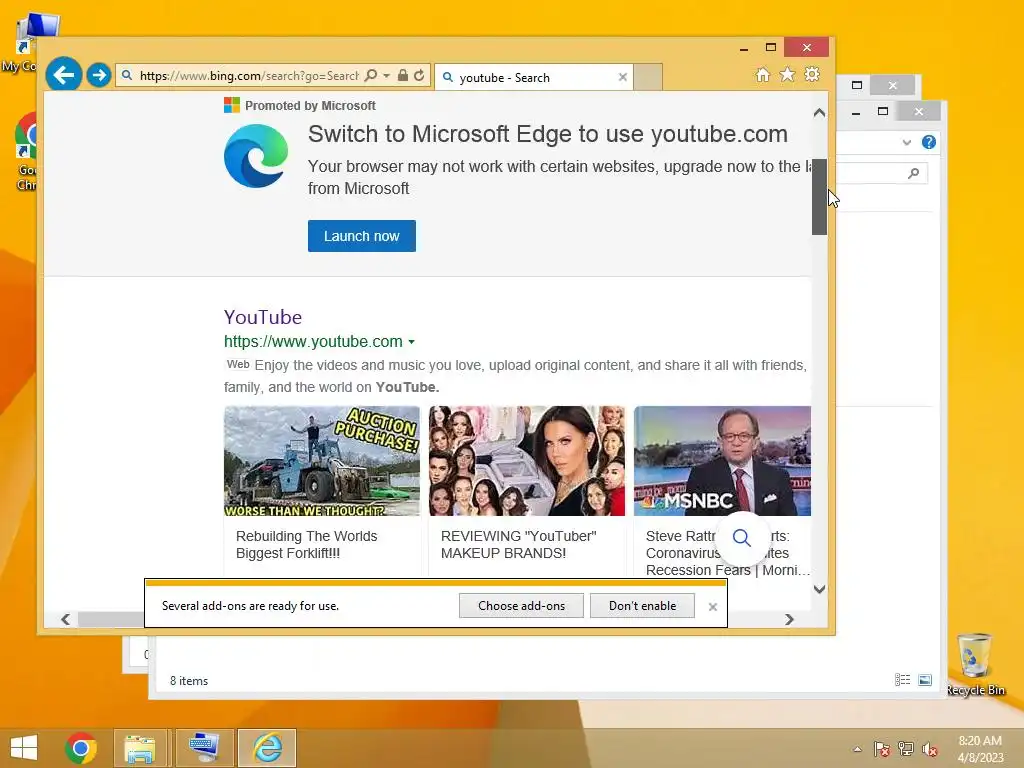Open a new blank tab
Image resolution: width=1024 pixels, height=768 pixels.
point(648,77)
